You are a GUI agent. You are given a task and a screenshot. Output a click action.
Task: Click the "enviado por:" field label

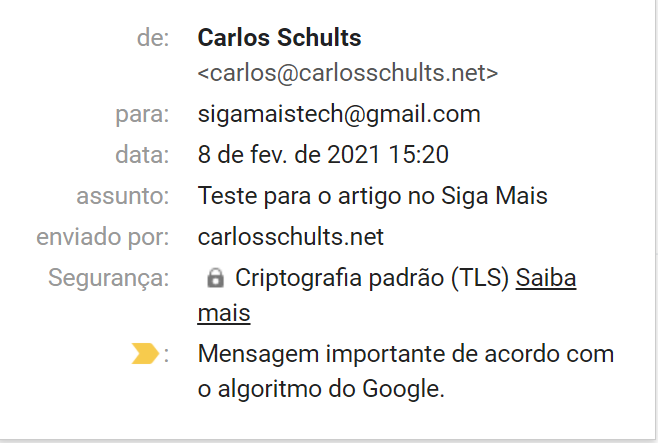click(x=103, y=237)
